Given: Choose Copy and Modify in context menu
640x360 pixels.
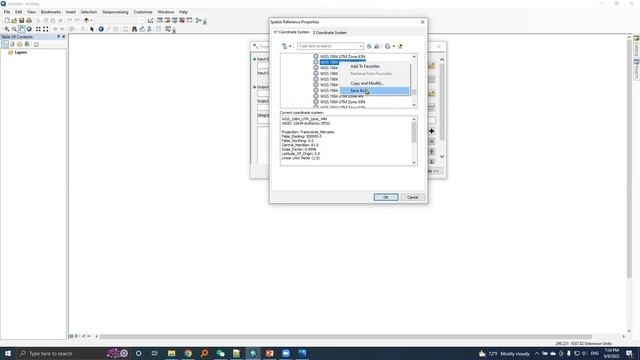Looking at the screenshot, I should click(x=375, y=83).
